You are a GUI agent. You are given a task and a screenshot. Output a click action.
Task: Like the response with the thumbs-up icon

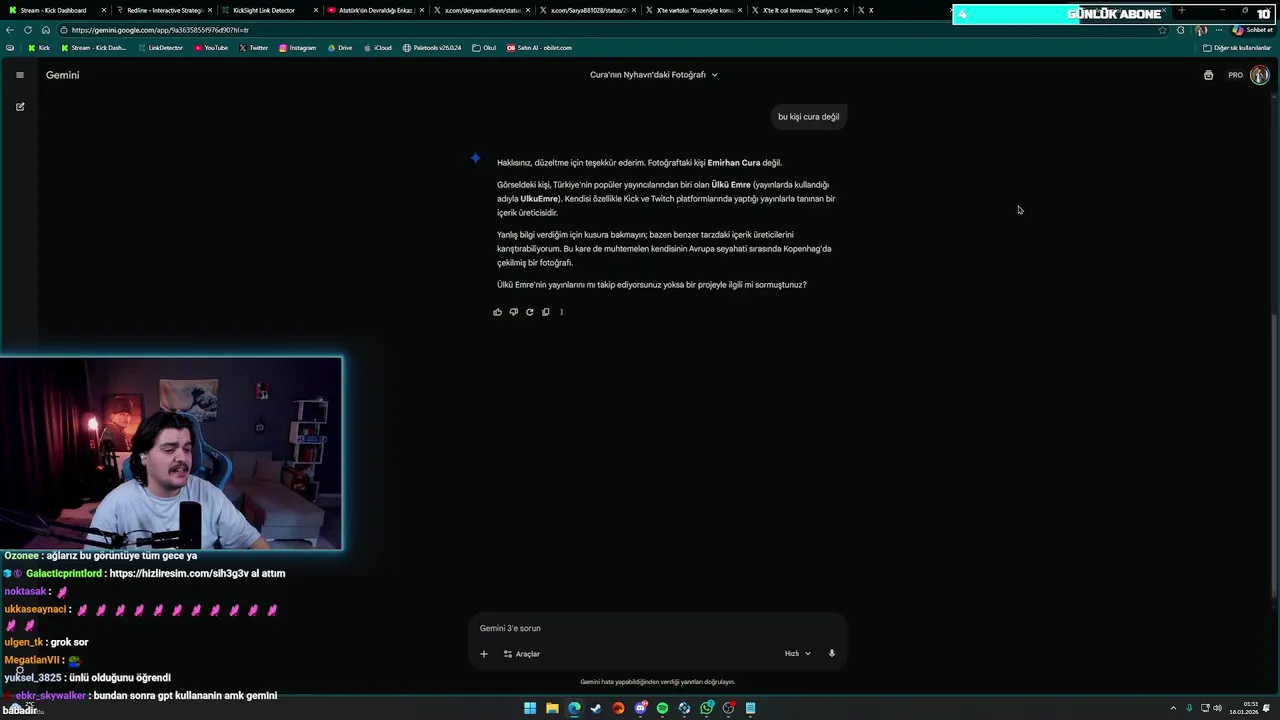497,312
